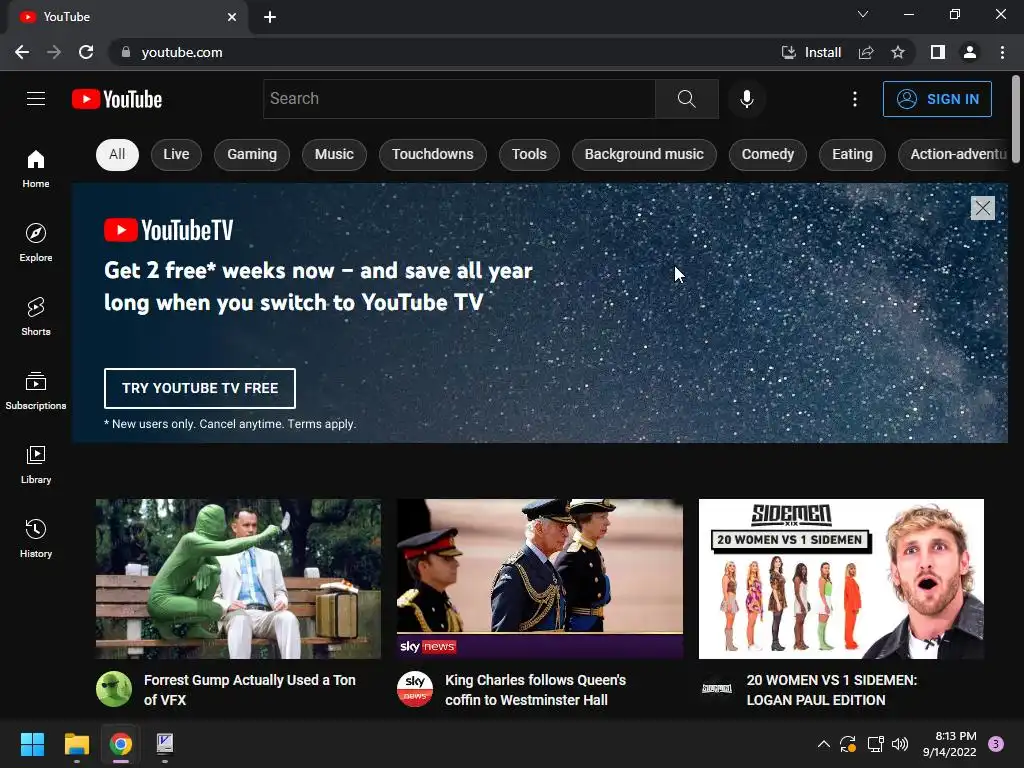Click TRY YOUTUBE TV FREE button

[x=200, y=389]
